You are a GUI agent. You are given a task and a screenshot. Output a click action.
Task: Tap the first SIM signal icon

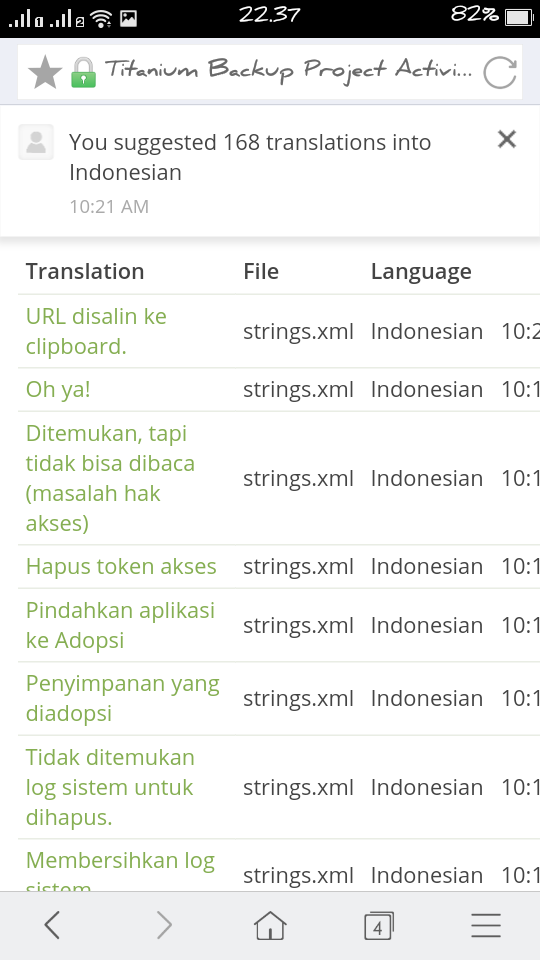pos(26,18)
